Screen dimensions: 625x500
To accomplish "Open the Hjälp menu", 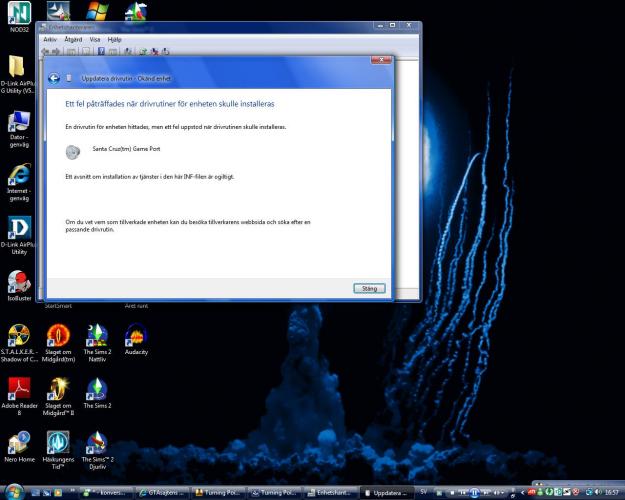I will point(114,39).
